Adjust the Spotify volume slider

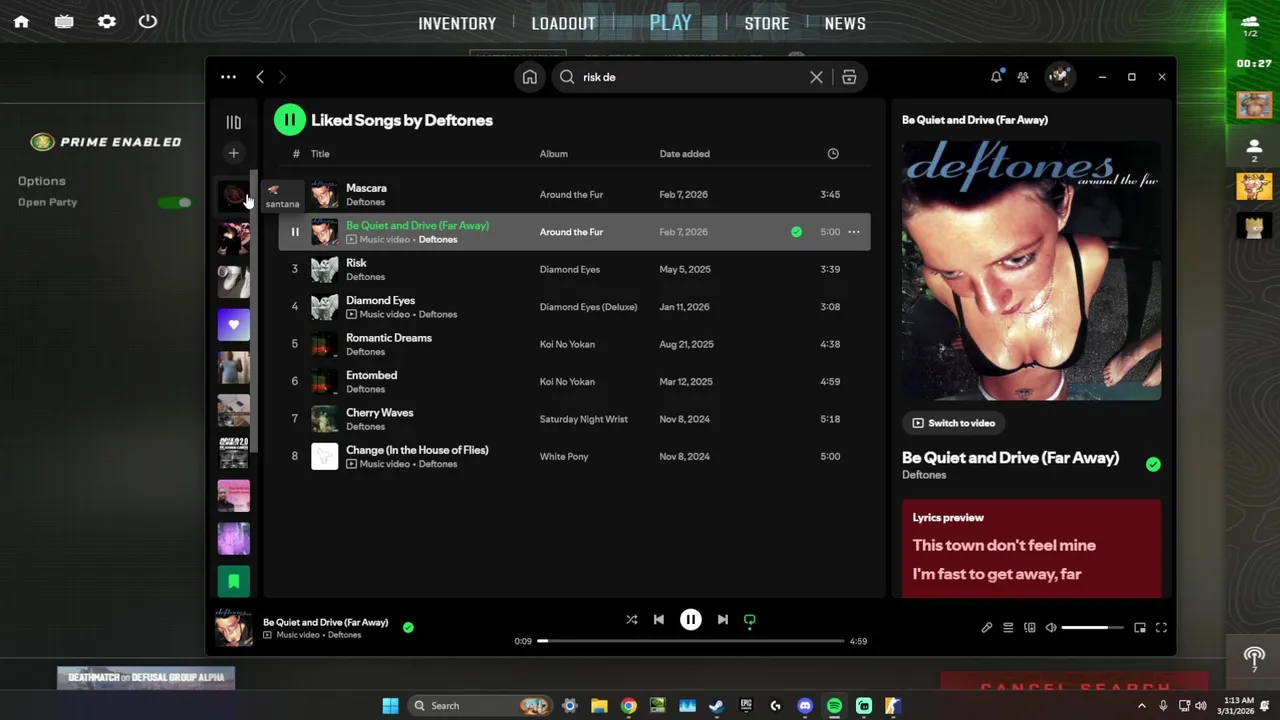(x=1092, y=628)
